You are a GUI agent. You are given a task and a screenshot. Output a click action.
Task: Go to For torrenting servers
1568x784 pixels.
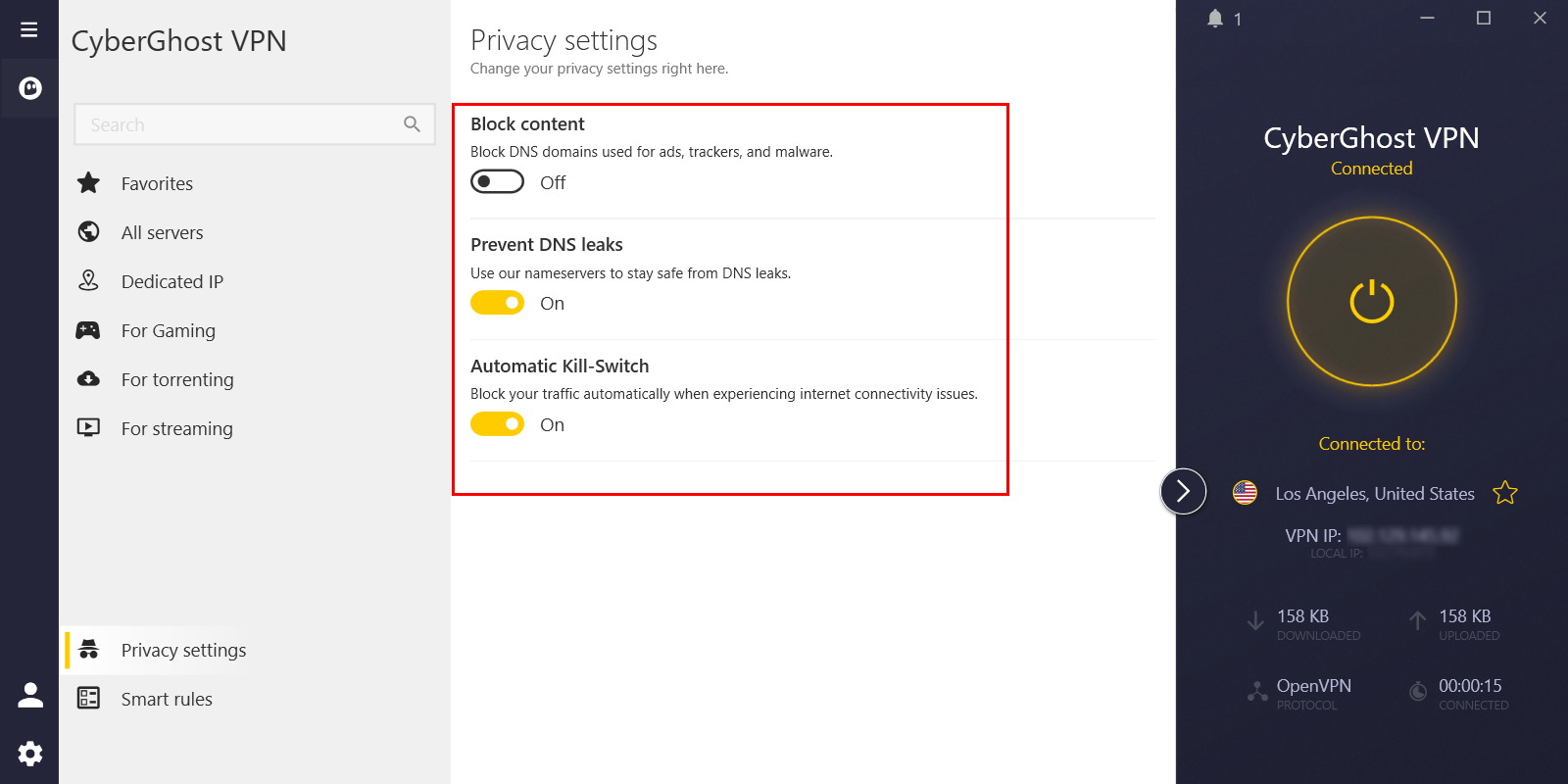(177, 379)
